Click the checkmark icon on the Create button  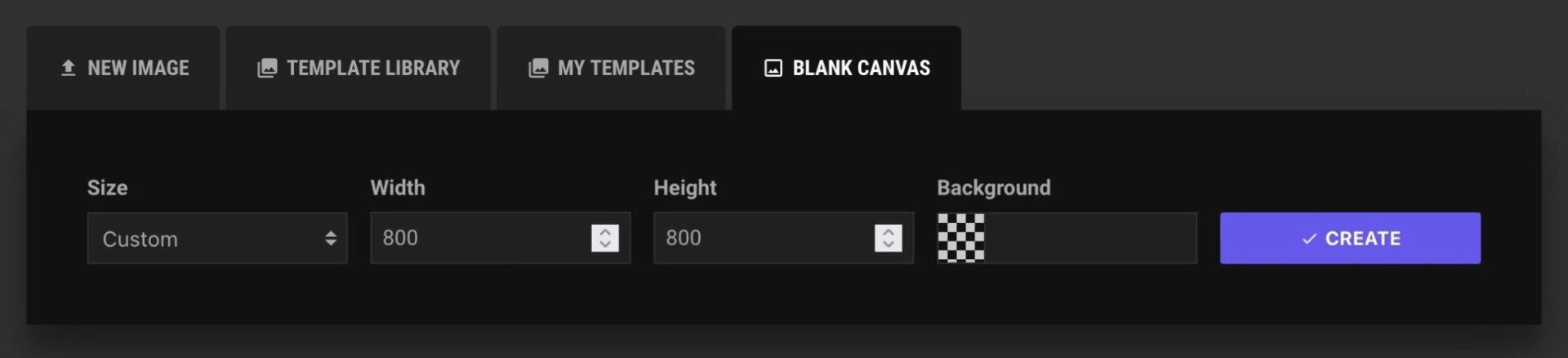[1309, 239]
